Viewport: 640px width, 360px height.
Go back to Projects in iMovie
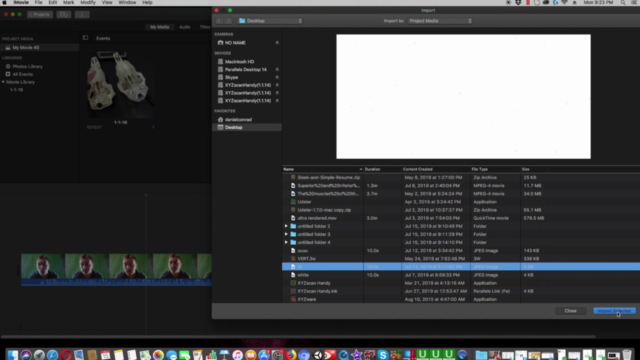40,14
